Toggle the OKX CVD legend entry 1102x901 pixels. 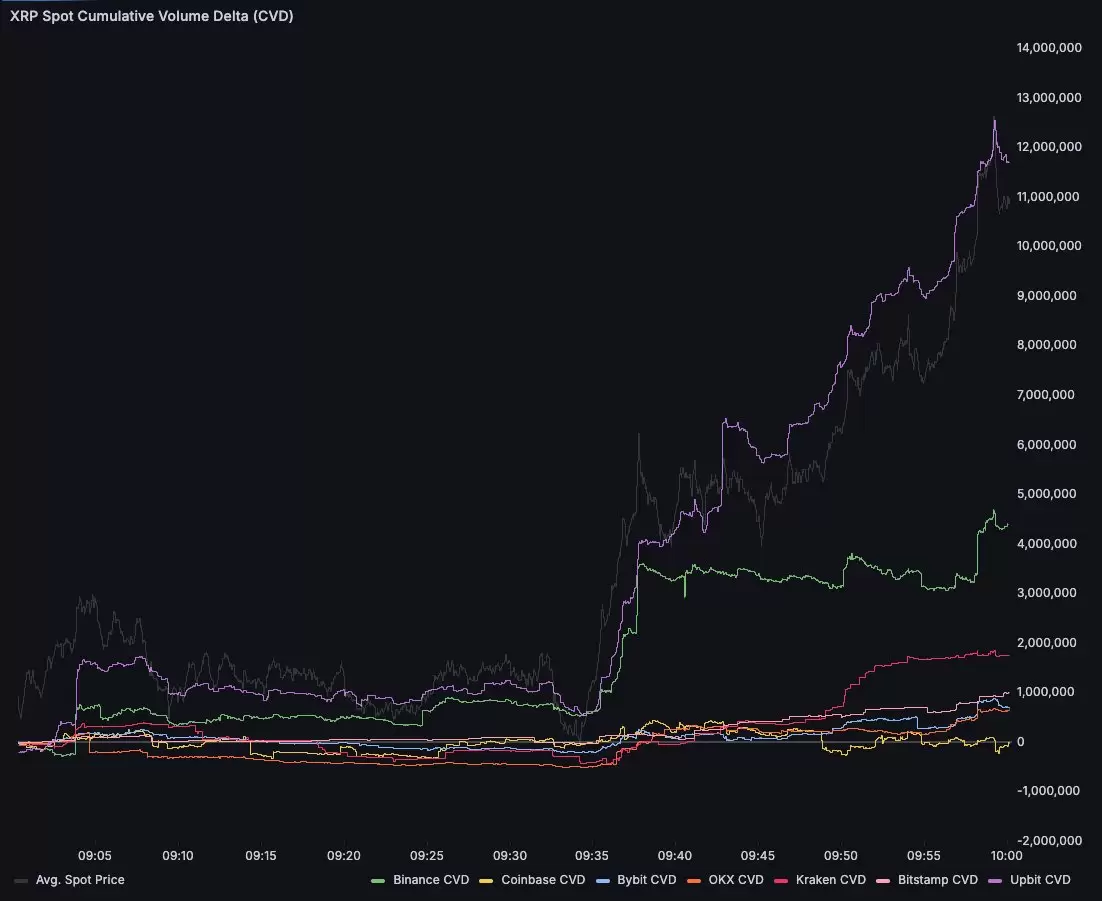pos(725,880)
